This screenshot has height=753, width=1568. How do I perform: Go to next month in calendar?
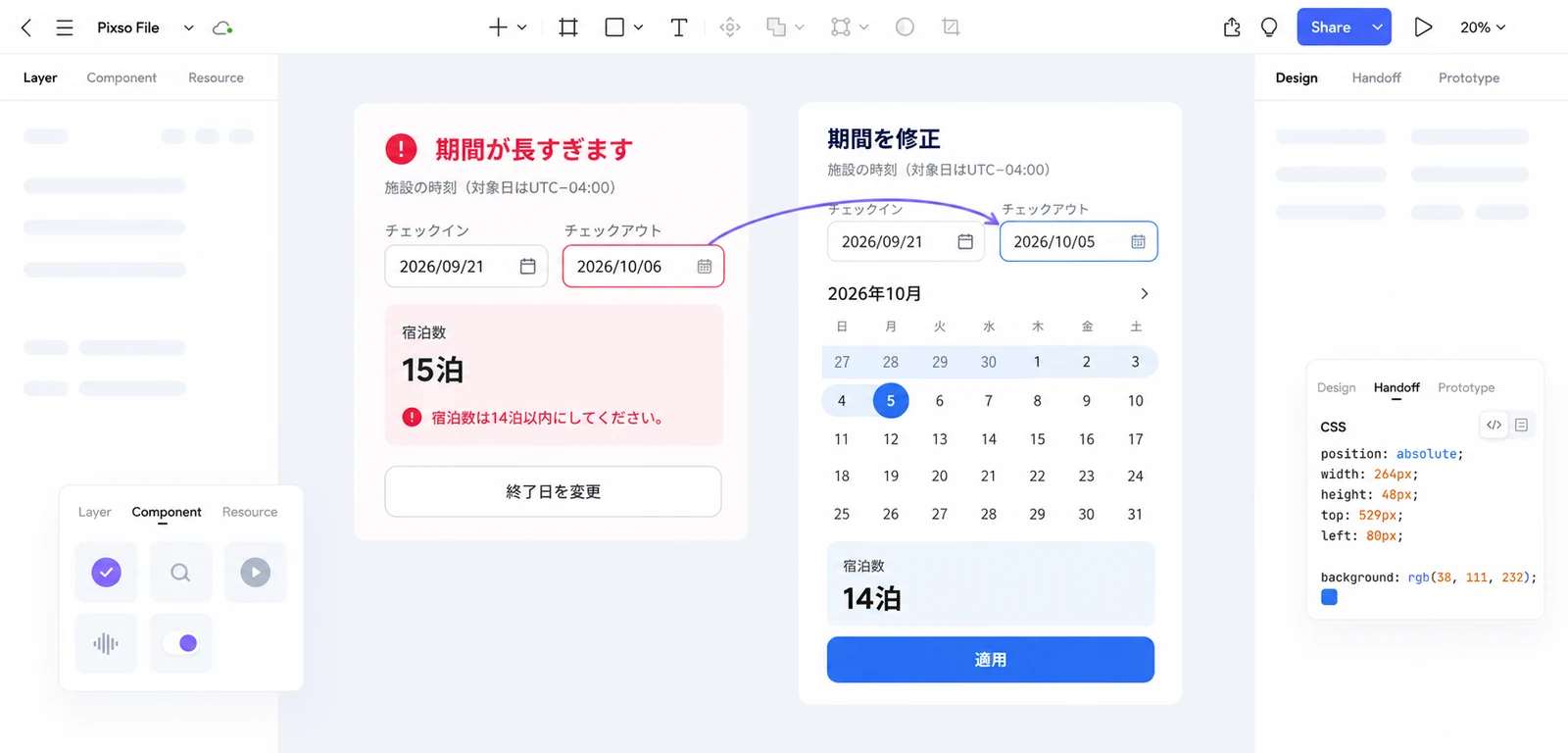[x=1144, y=293]
